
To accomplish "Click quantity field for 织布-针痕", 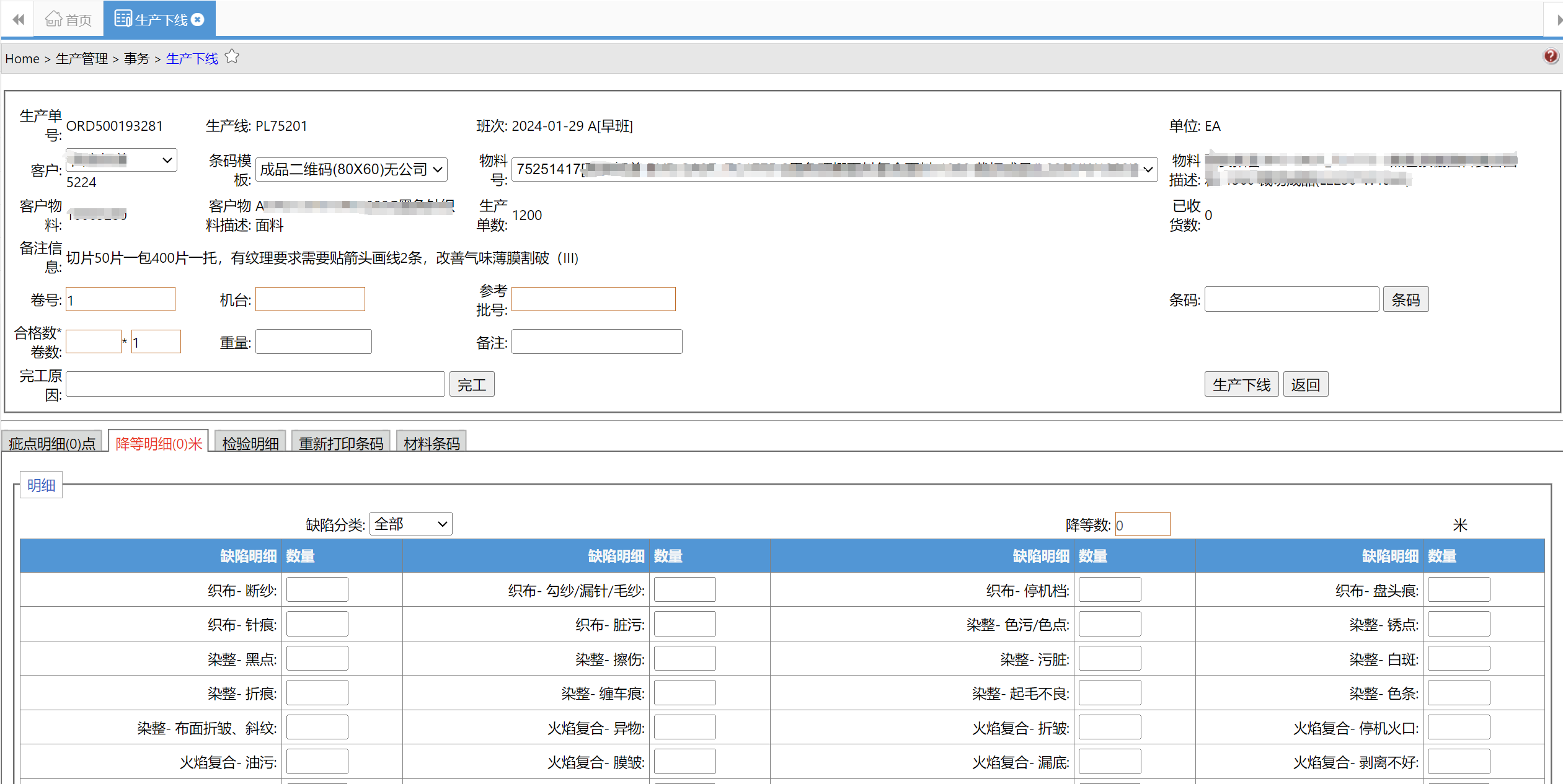I will (317, 623).
